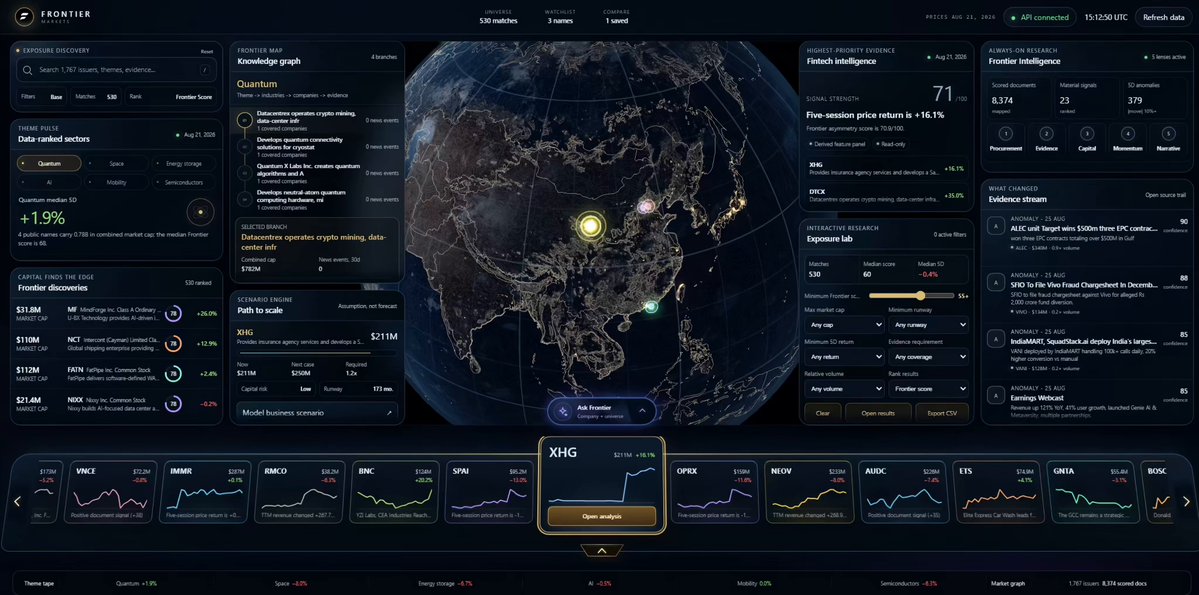1199x595 pixels.
Task: Open the Minimum runway dropdown
Action: pos(928,325)
